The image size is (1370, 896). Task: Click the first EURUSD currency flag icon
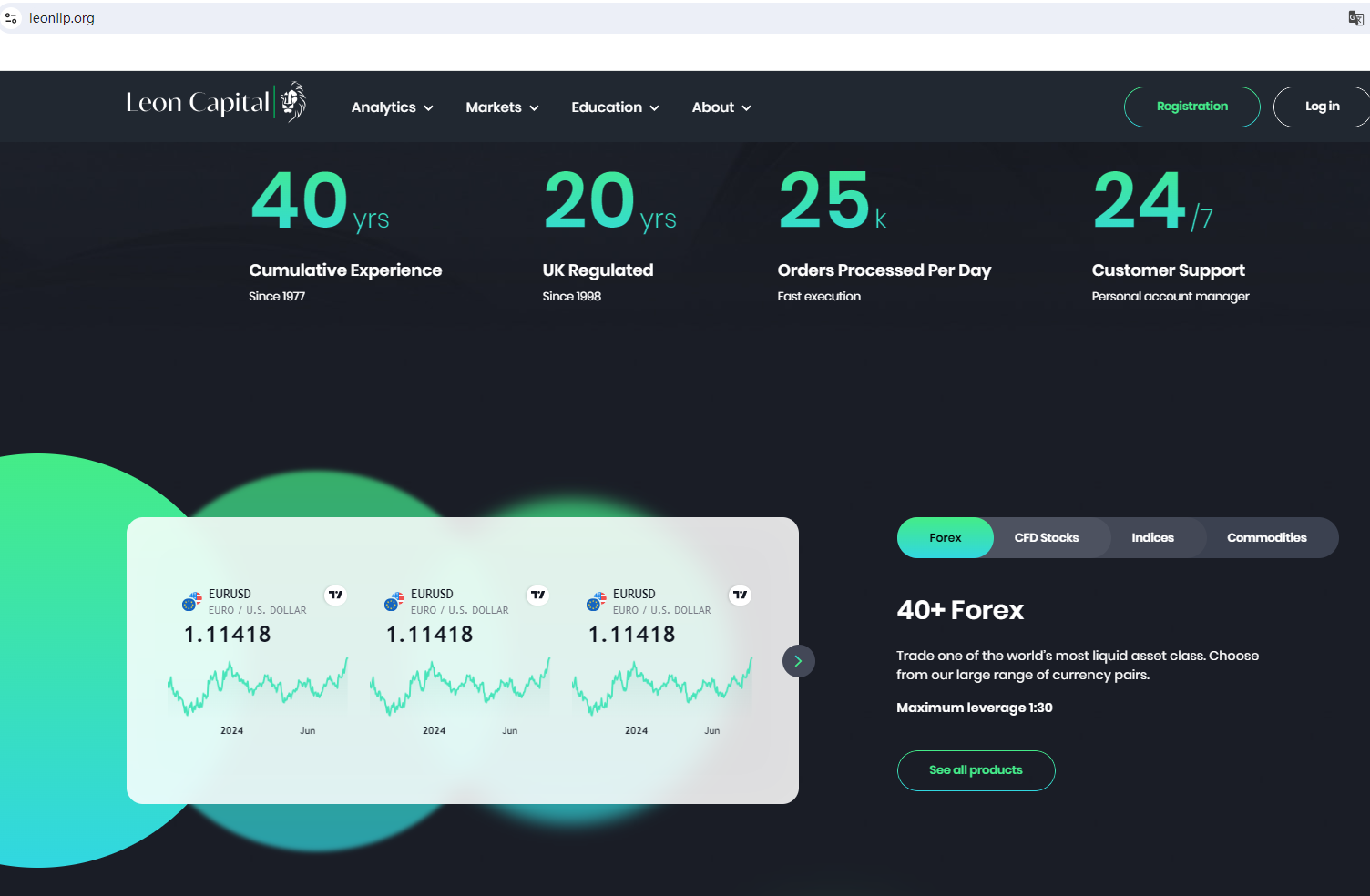pos(191,601)
